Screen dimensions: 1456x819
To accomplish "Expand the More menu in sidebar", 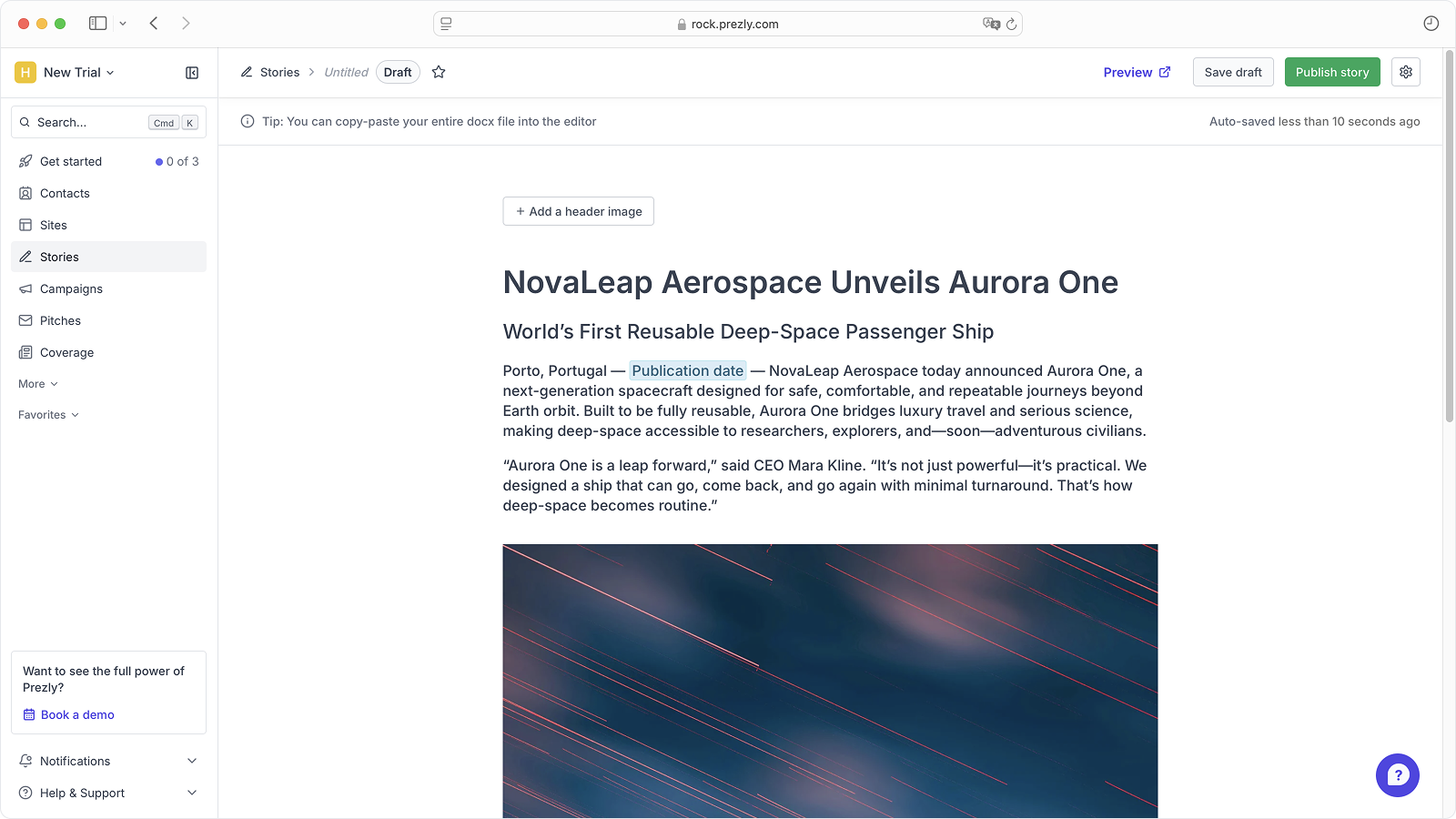I will click(x=38, y=384).
